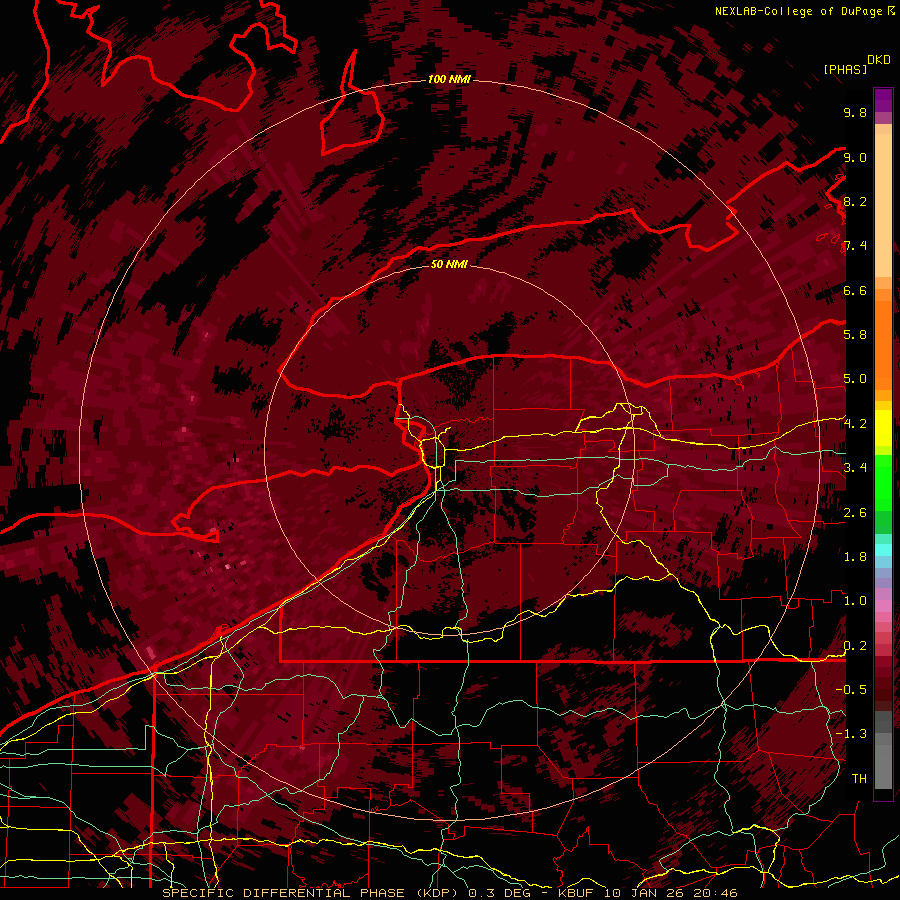
Task: Select the 0.2 legend value
Action: [x=855, y=645]
